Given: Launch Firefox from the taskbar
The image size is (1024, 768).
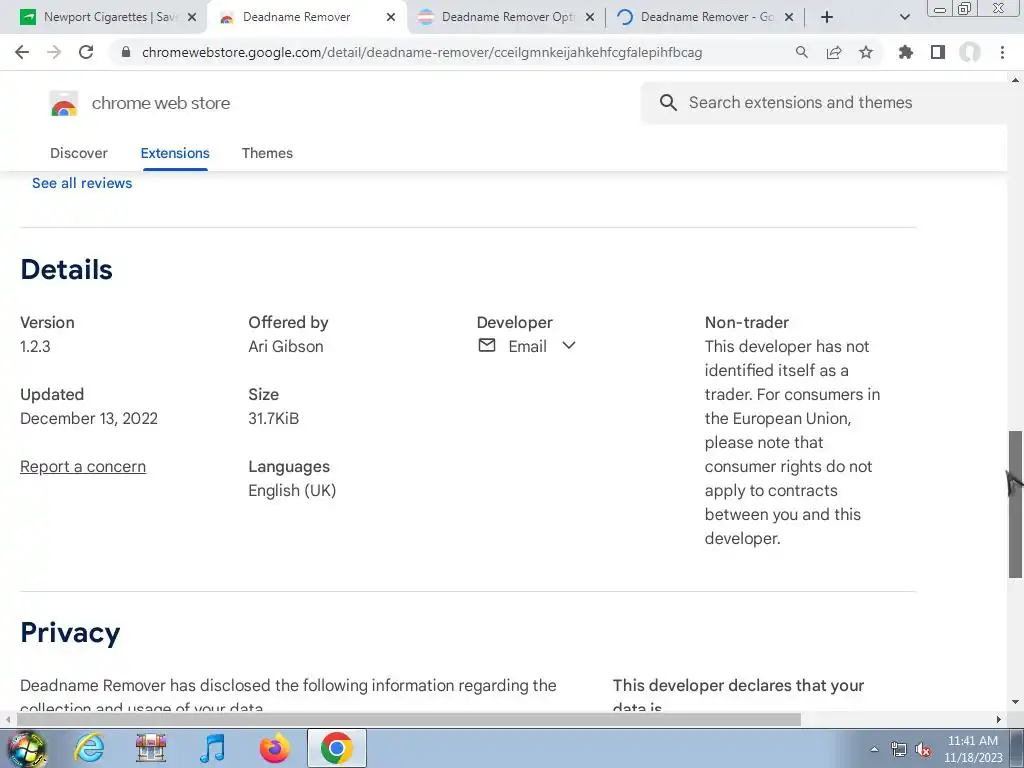Looking at the screenshot, I should (274, 748).
